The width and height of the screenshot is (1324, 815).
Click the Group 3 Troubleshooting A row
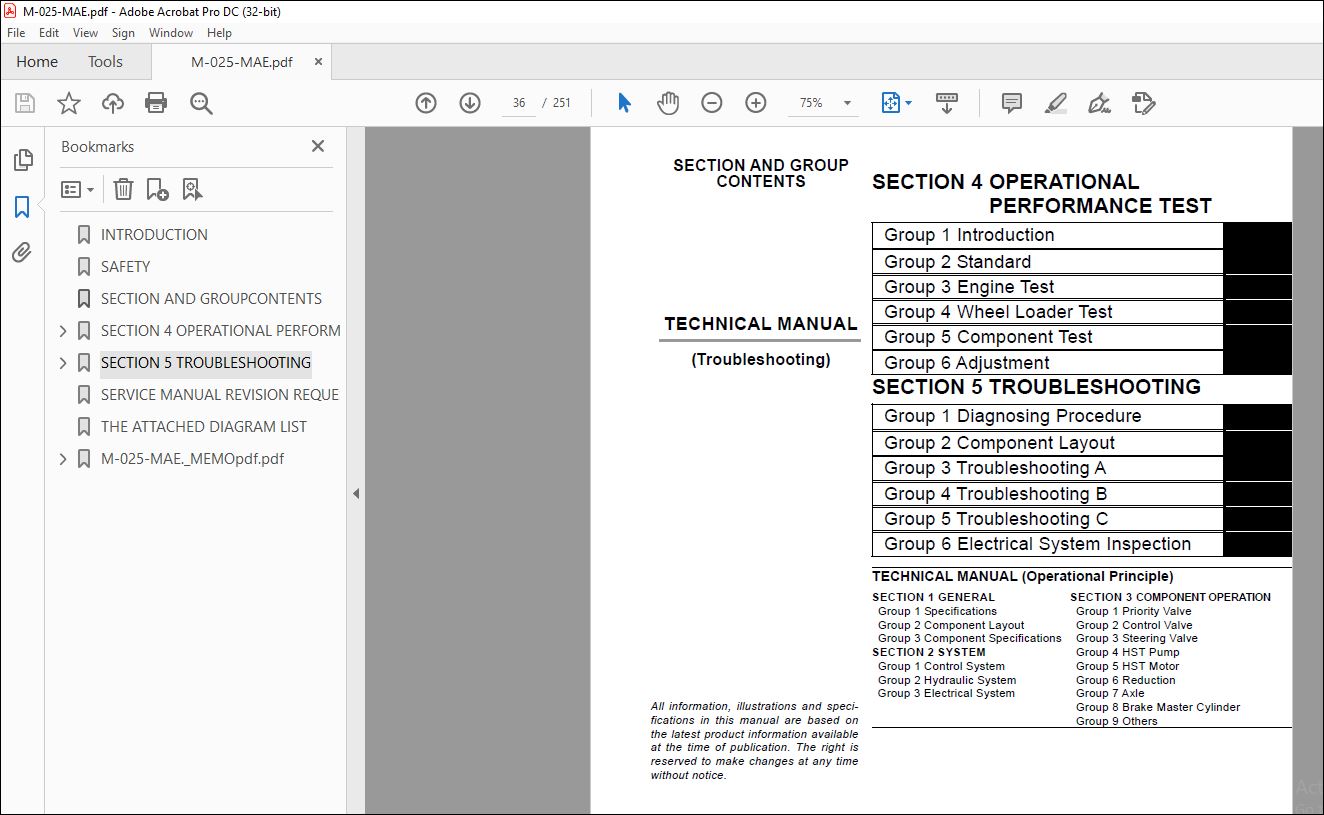(1047, 468)
